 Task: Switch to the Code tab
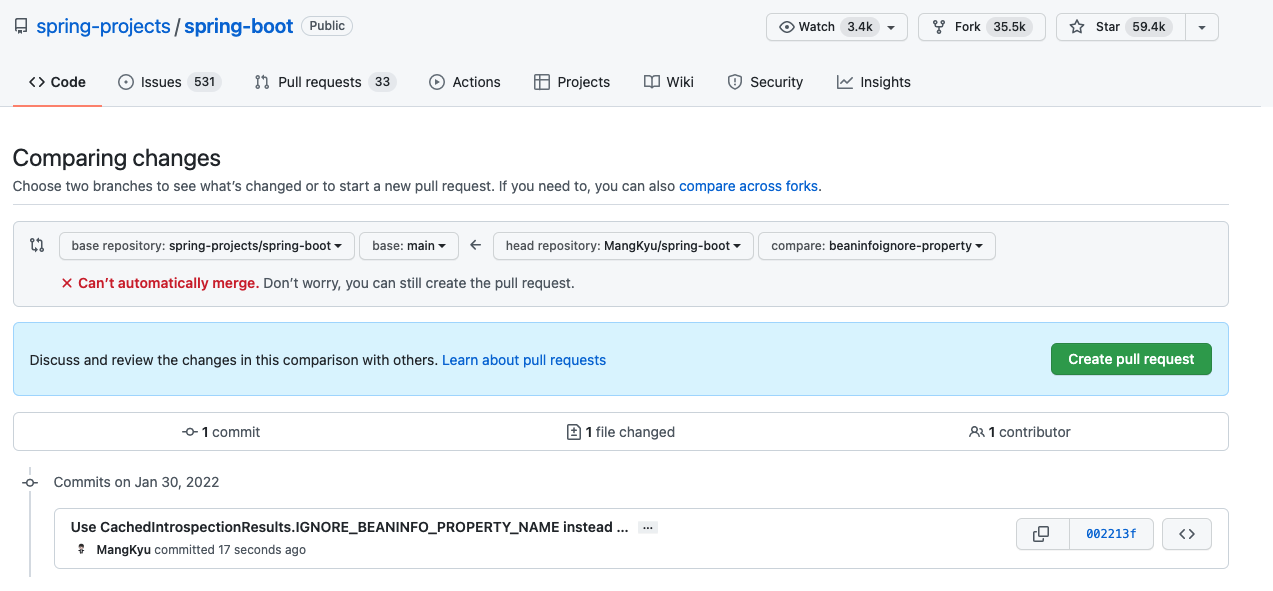(57, 82)
